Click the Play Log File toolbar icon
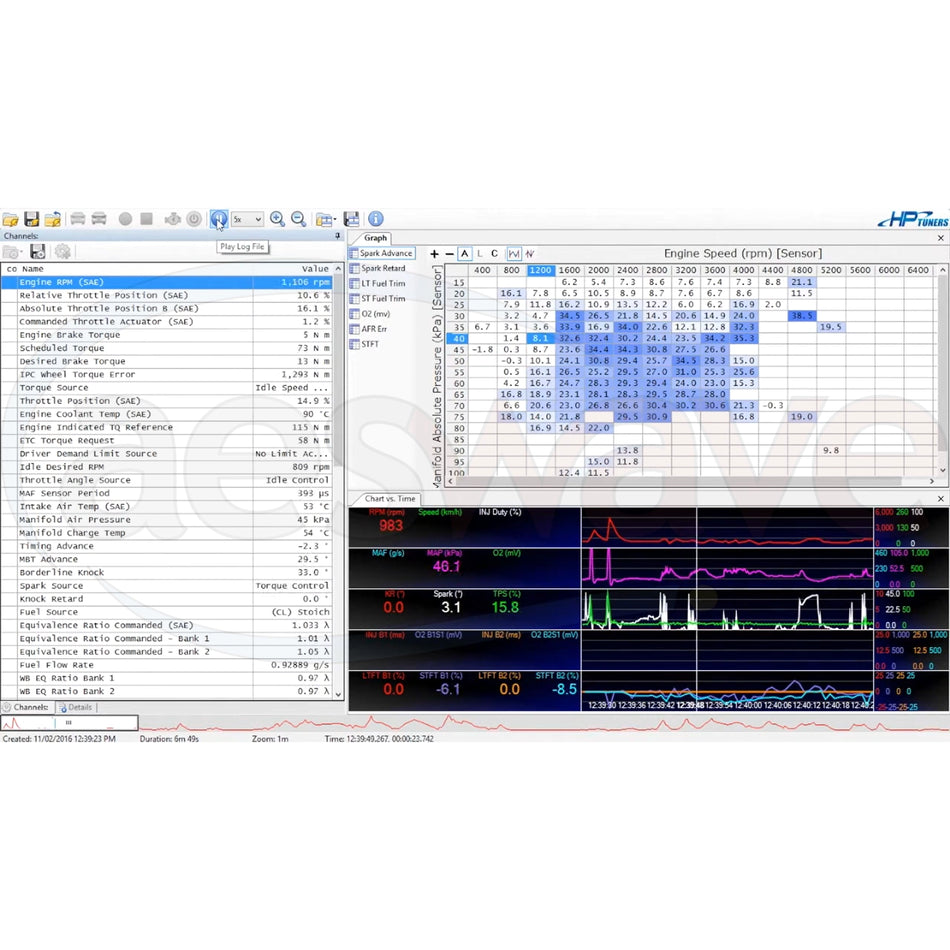950x950 pixels. [x=220, y=218]
